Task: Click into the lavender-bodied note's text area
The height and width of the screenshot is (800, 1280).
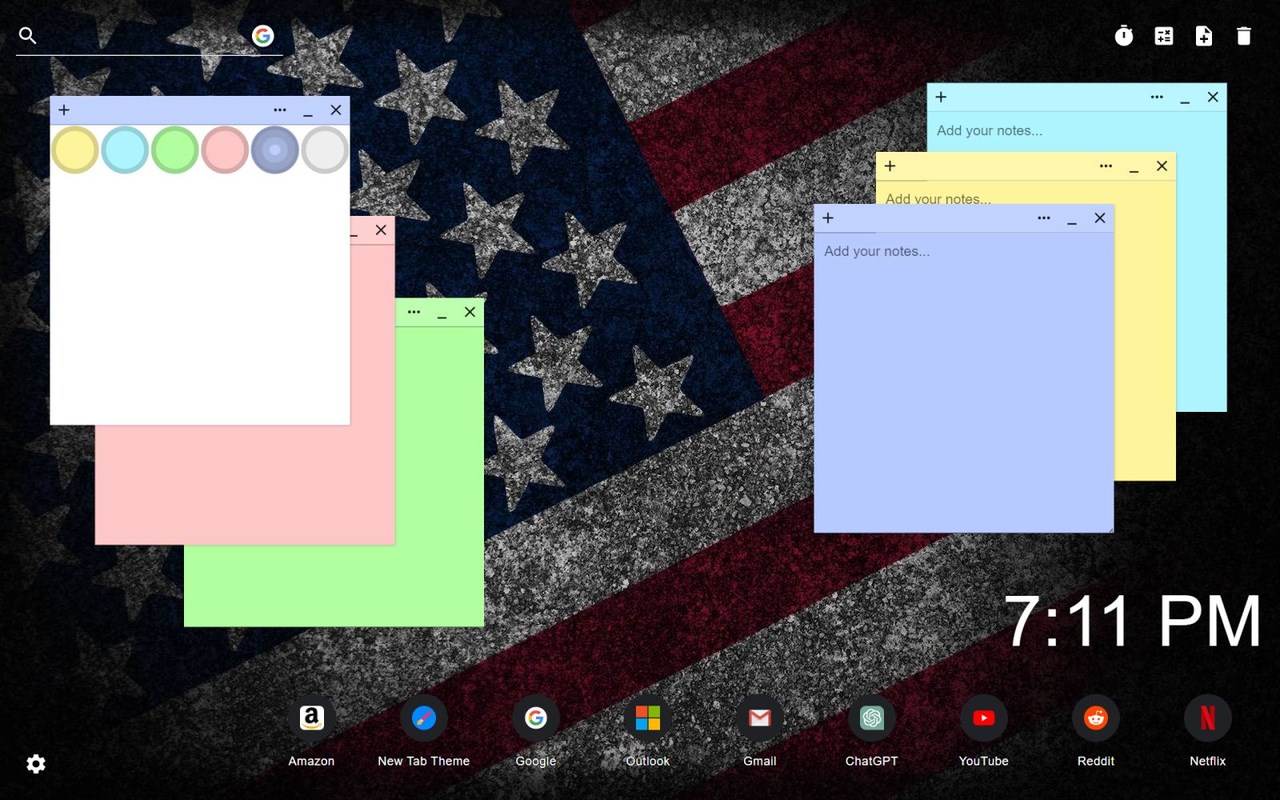Action: pyautogui.click(x=964, y=382)
